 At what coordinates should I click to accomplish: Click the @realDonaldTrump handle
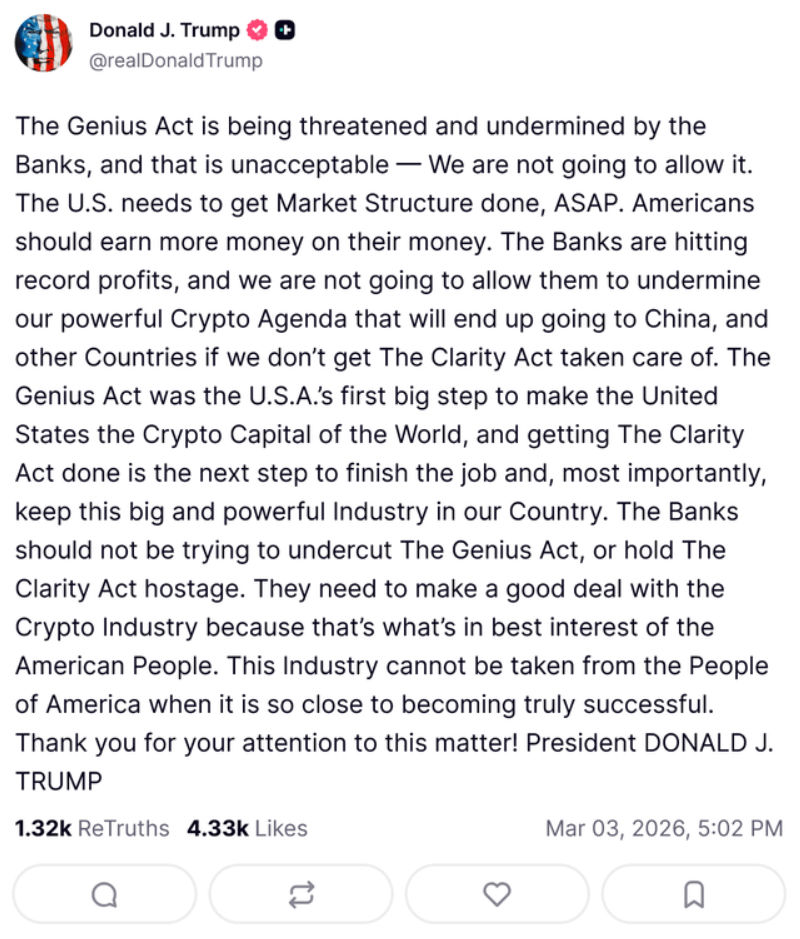pyautogui.click(x=176, y=61)
